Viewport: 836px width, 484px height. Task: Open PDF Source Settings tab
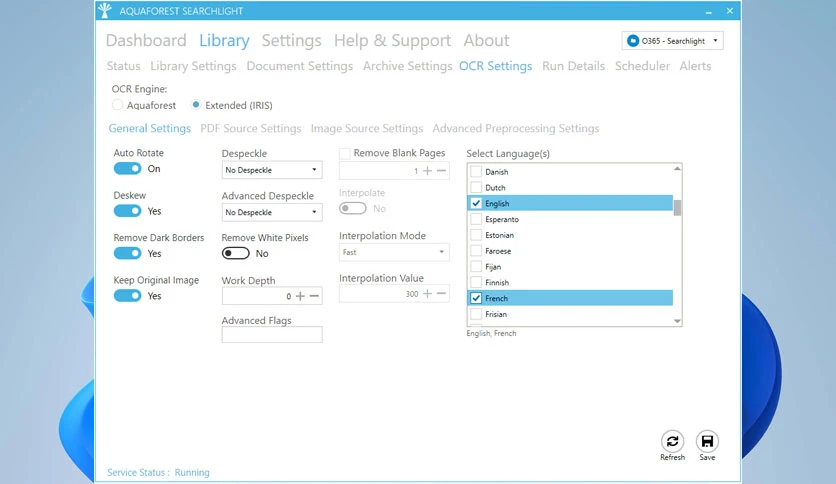coord(251,128)
